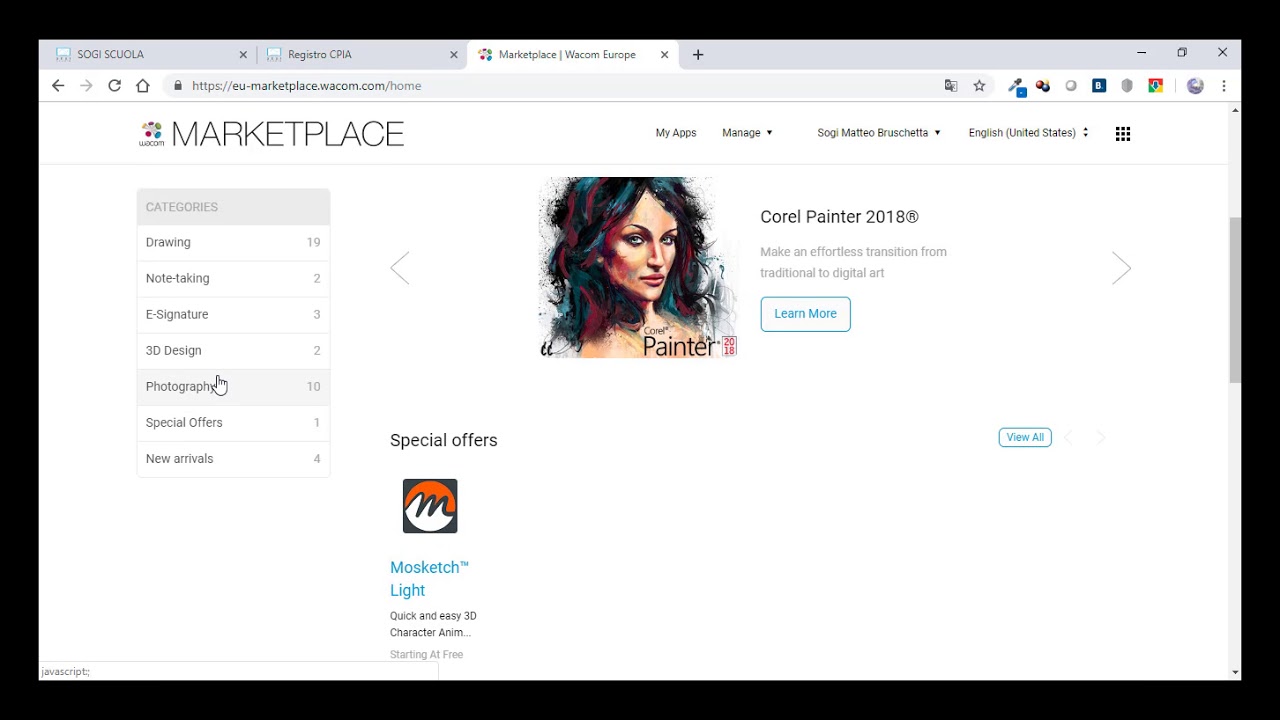Open the apps grid icon
Viewport: 1280px width, 720px height.
click(x=1123, y=133)
